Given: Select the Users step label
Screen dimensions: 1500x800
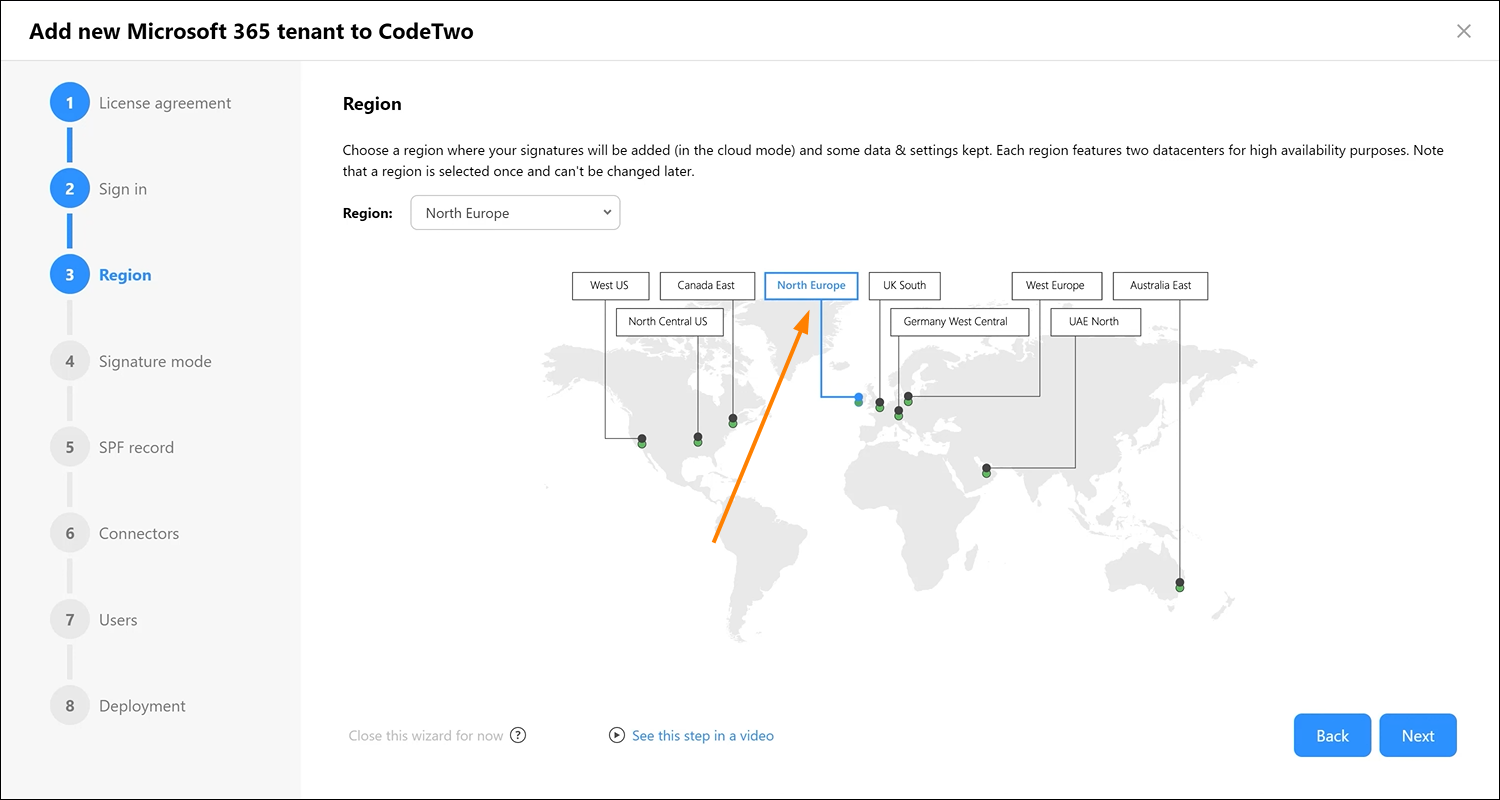Looking at the screenshot, I should (x=118, y=620).
